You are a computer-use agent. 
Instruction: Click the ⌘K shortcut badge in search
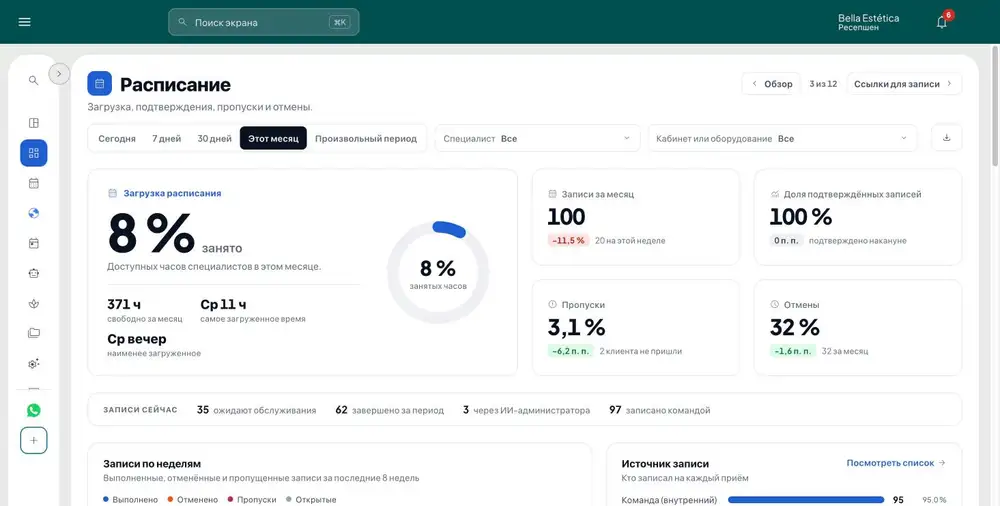click(339, 22)
